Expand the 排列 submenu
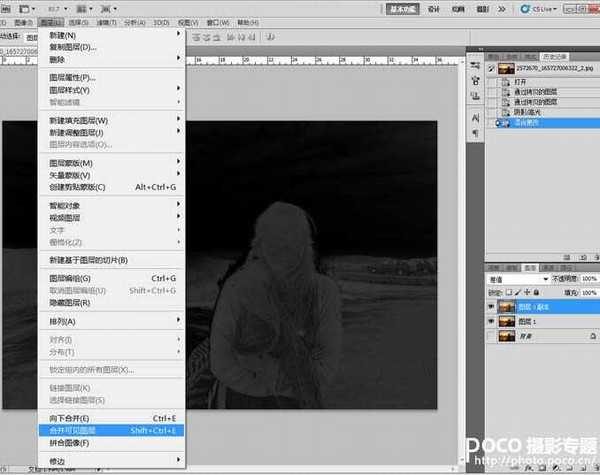The image size is (600, 475). pos(178,321)
